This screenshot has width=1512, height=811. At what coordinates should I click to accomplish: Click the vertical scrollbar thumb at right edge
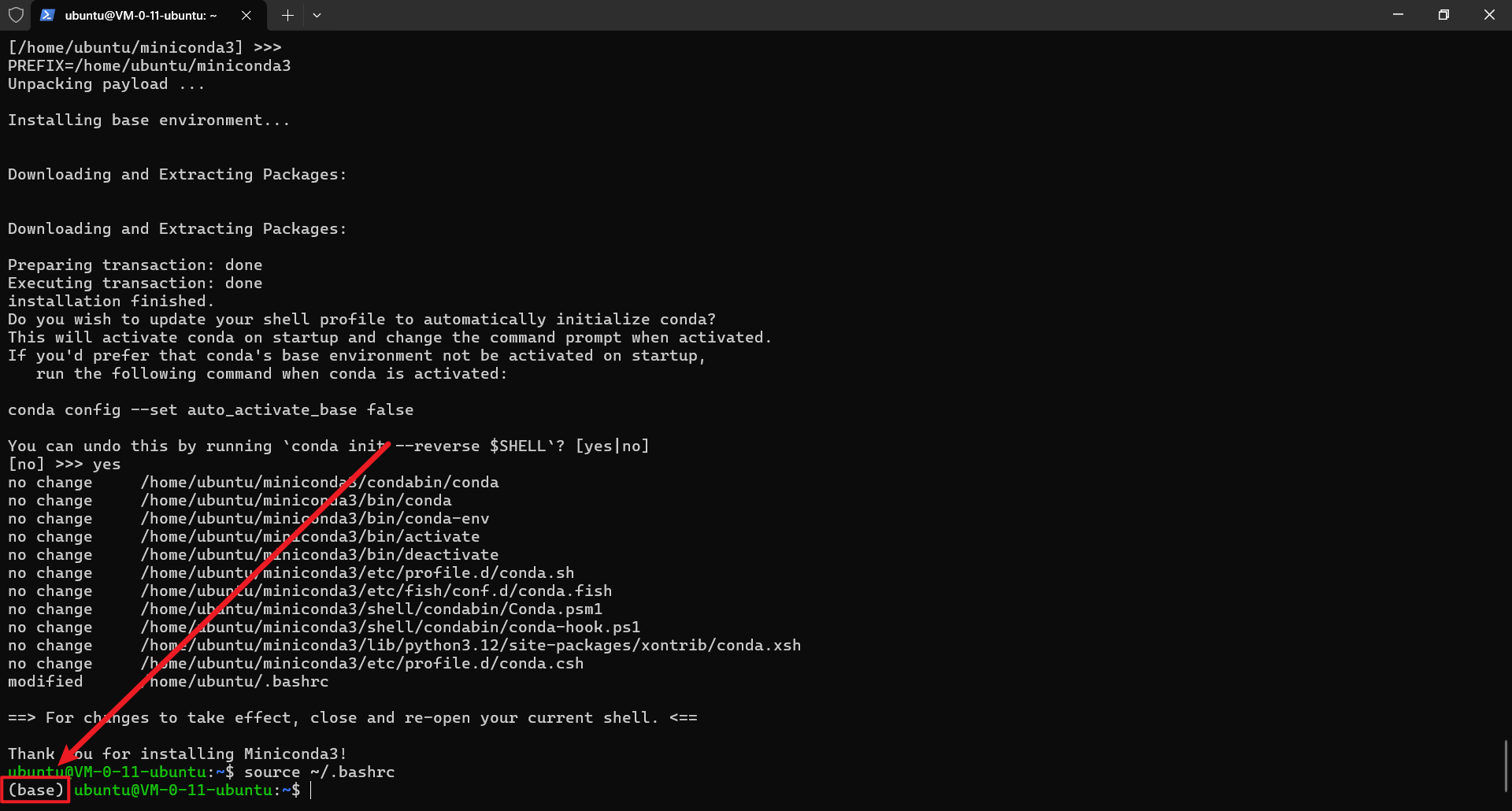pyautogui.click(x=1506, y=765)
